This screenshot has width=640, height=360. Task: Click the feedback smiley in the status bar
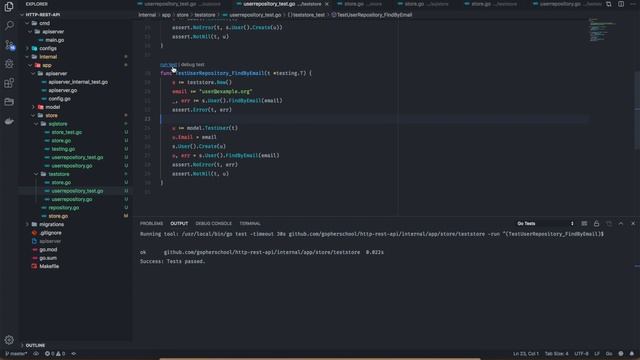coord(621,353)
